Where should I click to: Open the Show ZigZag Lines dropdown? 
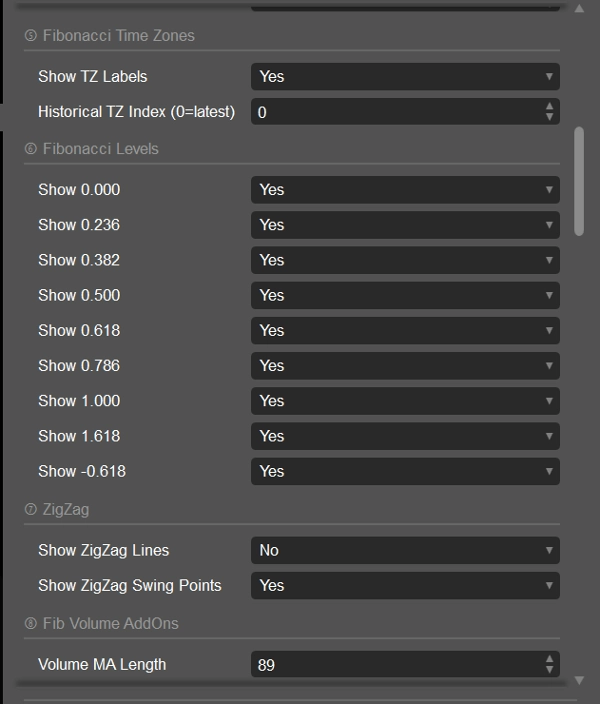coord(405,550)
